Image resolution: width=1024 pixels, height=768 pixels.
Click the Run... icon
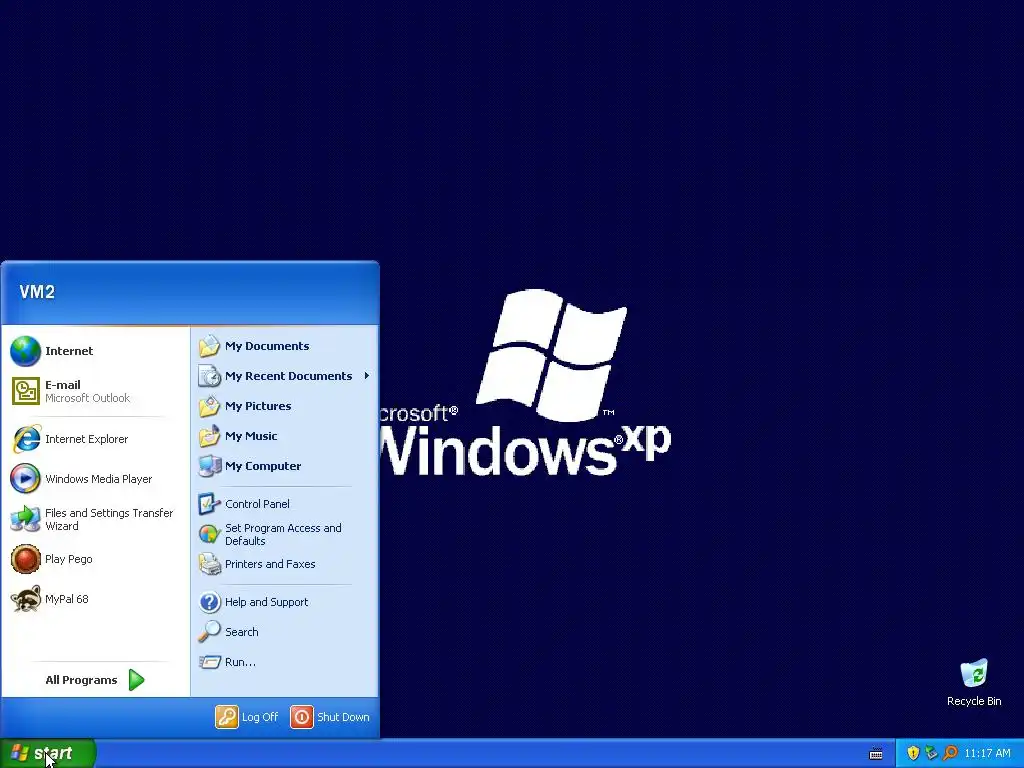[x=210, y=662]
